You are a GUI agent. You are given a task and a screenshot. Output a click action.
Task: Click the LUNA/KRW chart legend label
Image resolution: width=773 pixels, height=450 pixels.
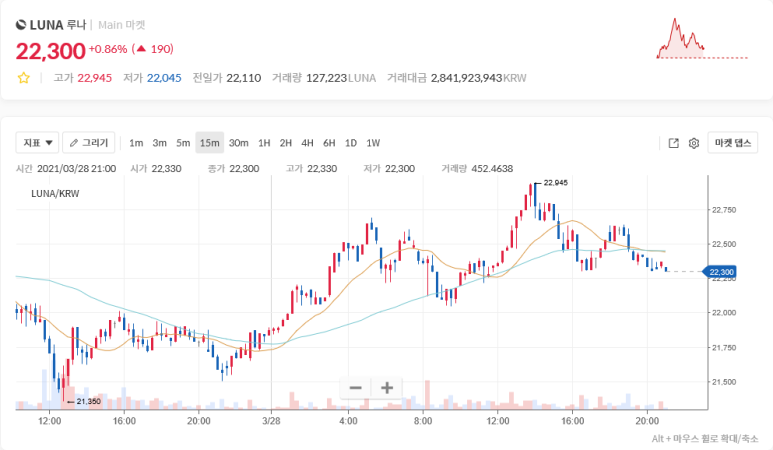pos(55,194)
